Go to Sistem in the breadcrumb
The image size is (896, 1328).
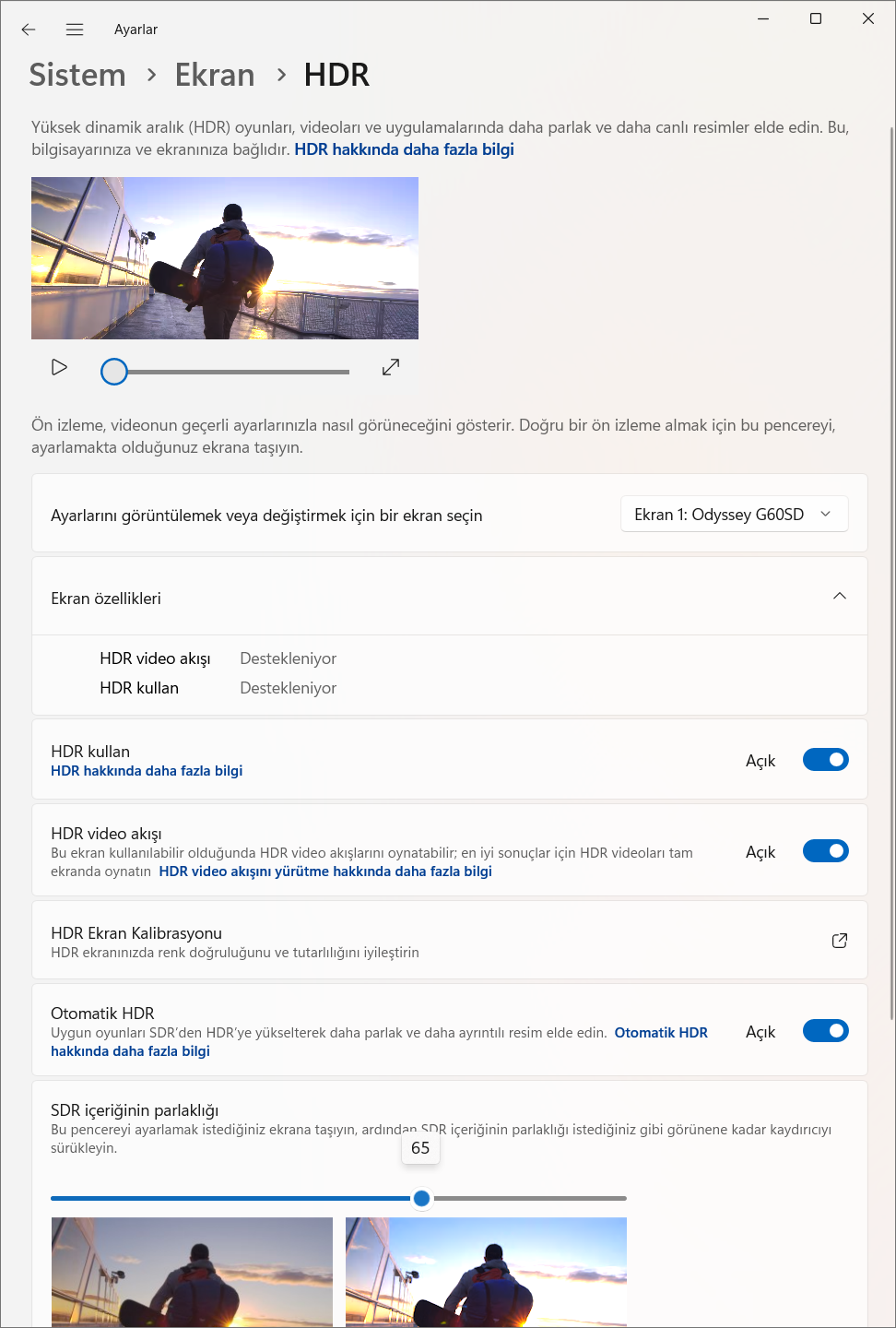tap(77, 75)
